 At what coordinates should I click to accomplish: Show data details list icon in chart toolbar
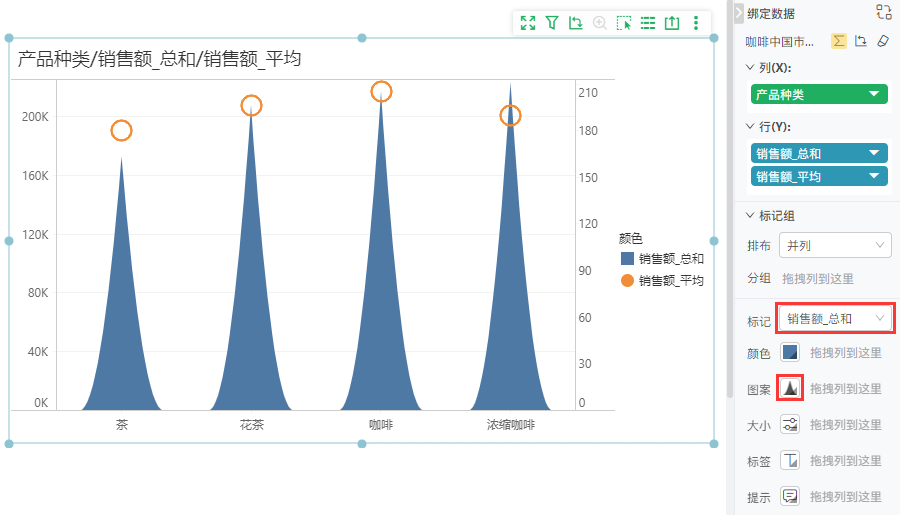648,23
